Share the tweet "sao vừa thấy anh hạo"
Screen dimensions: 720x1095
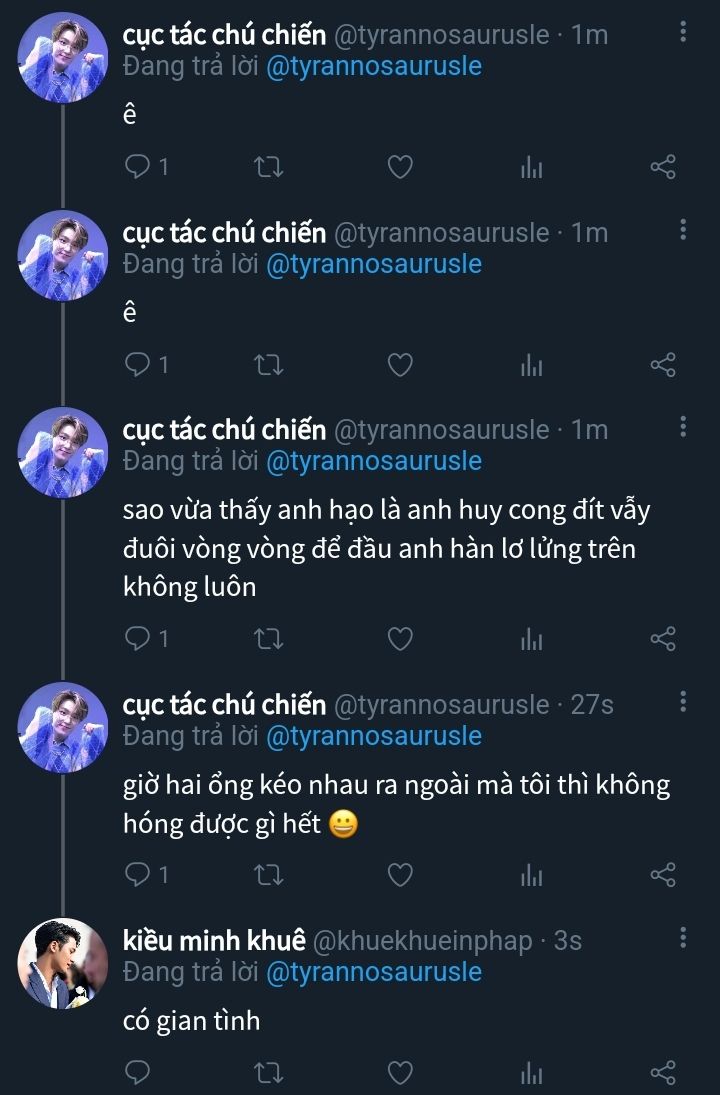(663, 638)
